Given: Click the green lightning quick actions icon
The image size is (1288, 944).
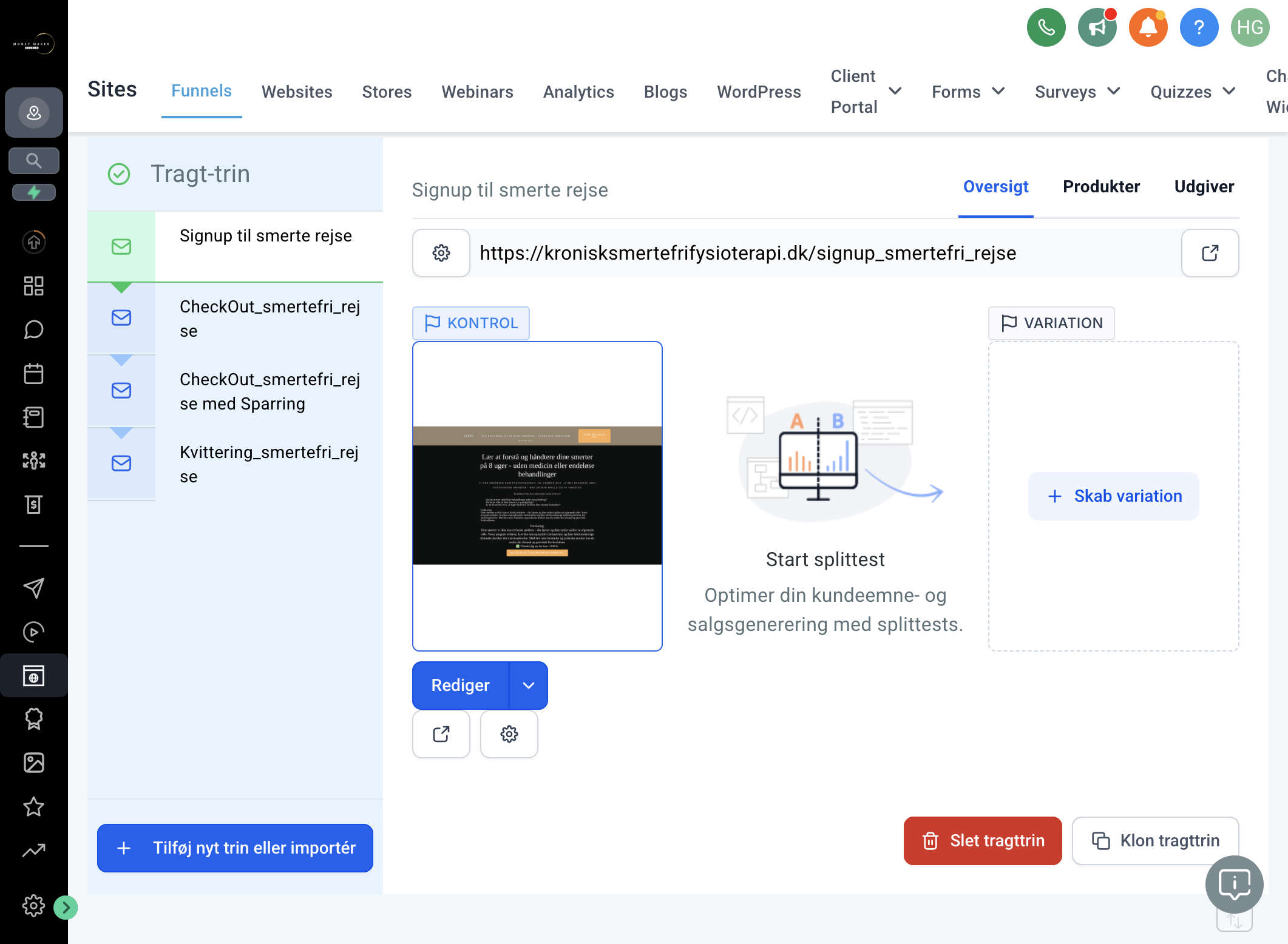Looking at the screenshot, I should coord(34,192).
